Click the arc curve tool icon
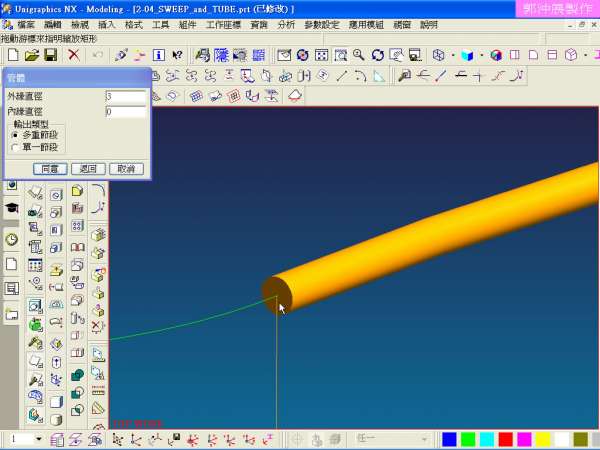 click(360, 76)
